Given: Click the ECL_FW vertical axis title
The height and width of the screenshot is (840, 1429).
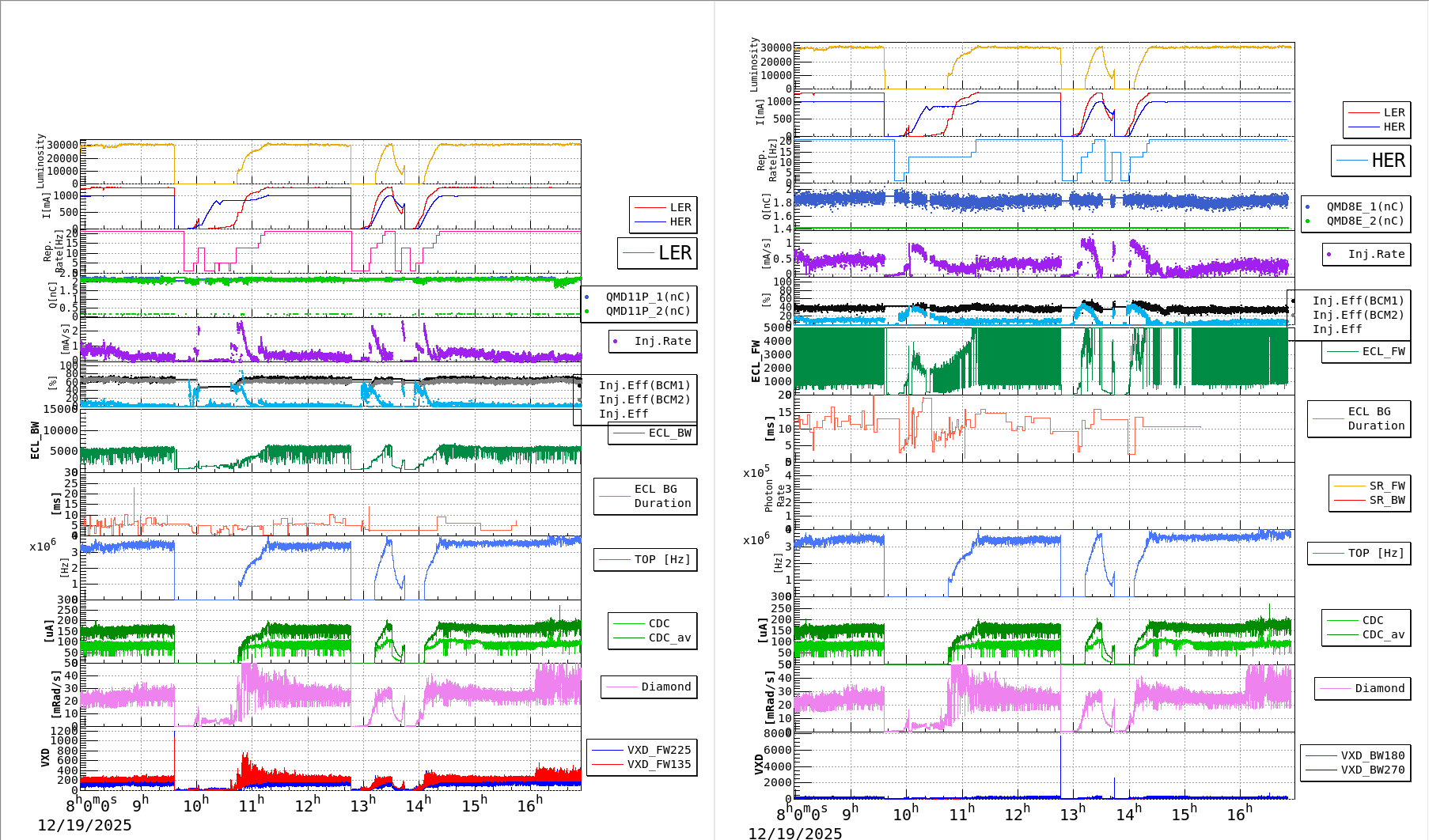Looking at the screenshot, I should pos(756,361).
